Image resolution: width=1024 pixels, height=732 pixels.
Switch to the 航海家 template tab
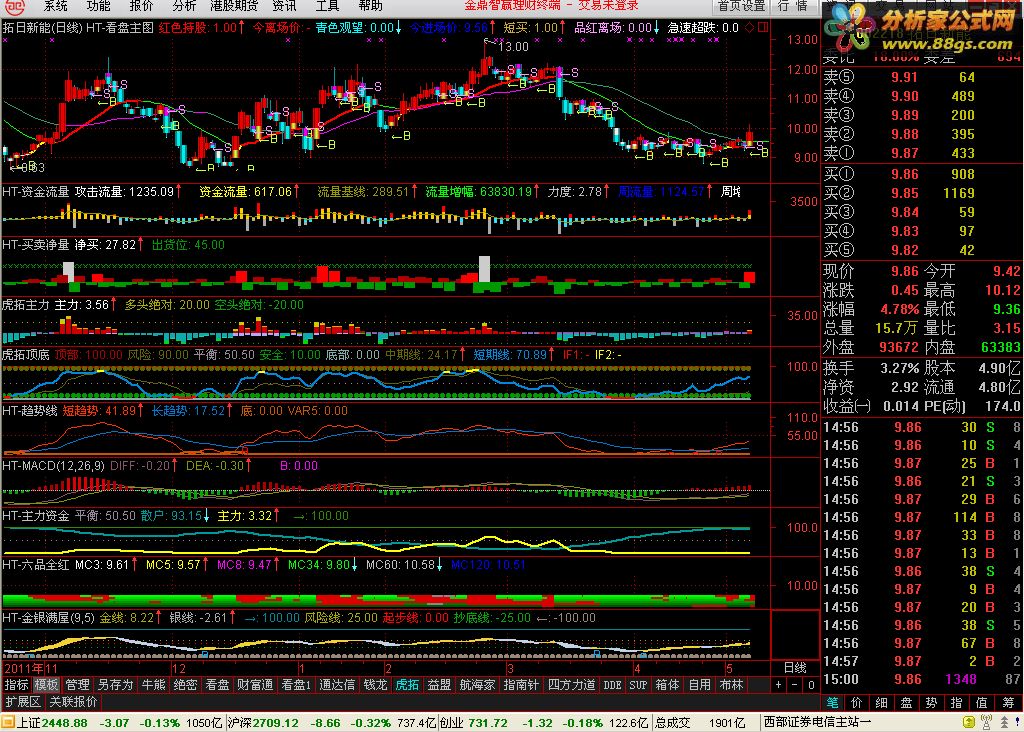point(477,684)
